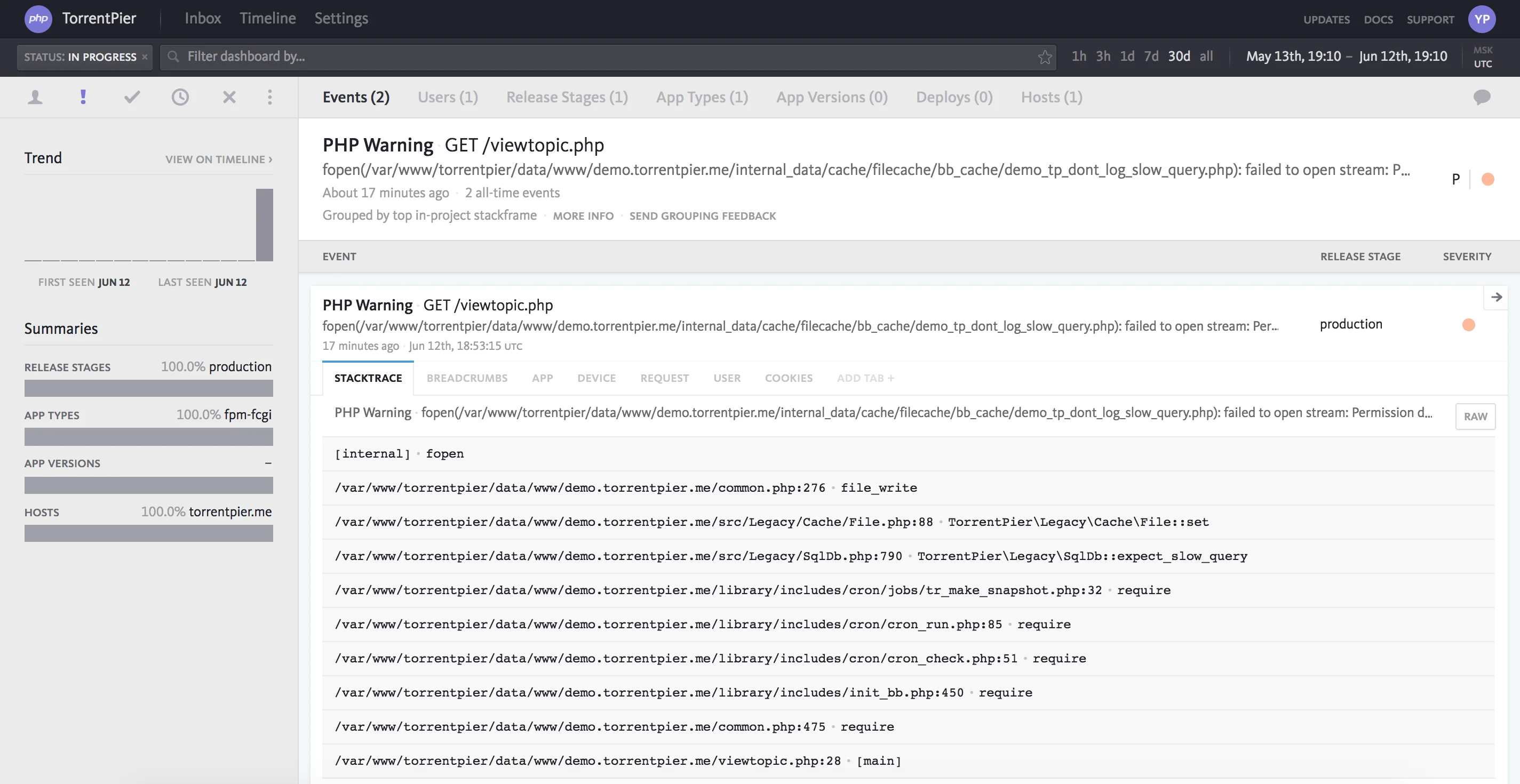Image resolution: width=1520 pixels, height=784 pixels.
Task: Open comments speech bubble icon
Action: point(1482,97)
